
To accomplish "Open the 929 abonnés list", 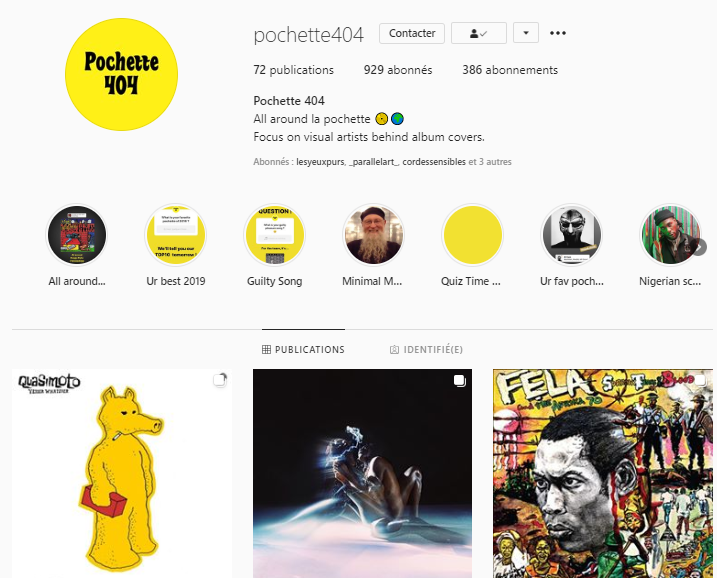I will point(398,70).
